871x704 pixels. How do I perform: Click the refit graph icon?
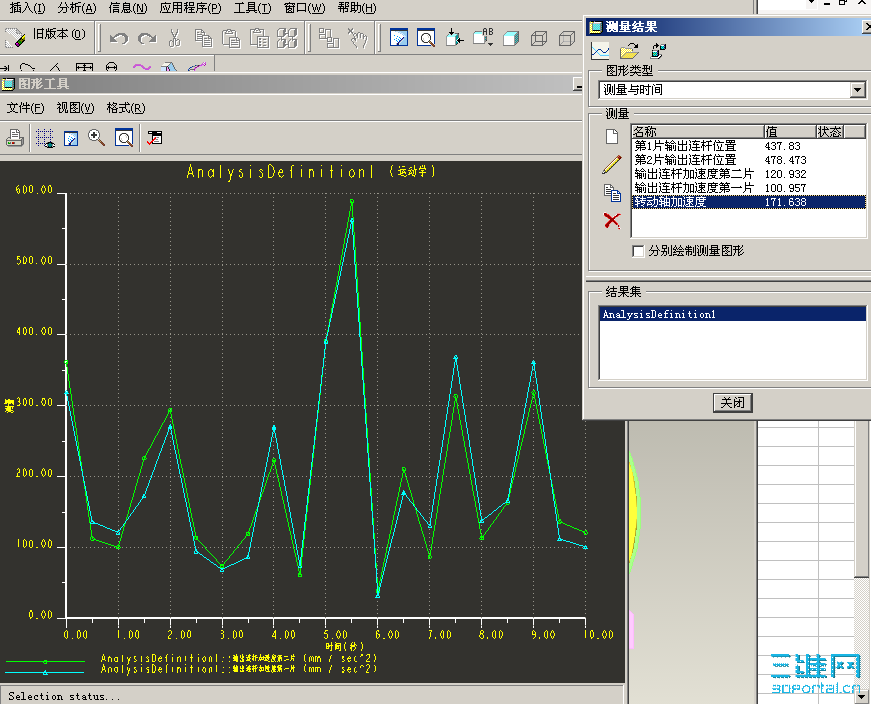point(124,138)
